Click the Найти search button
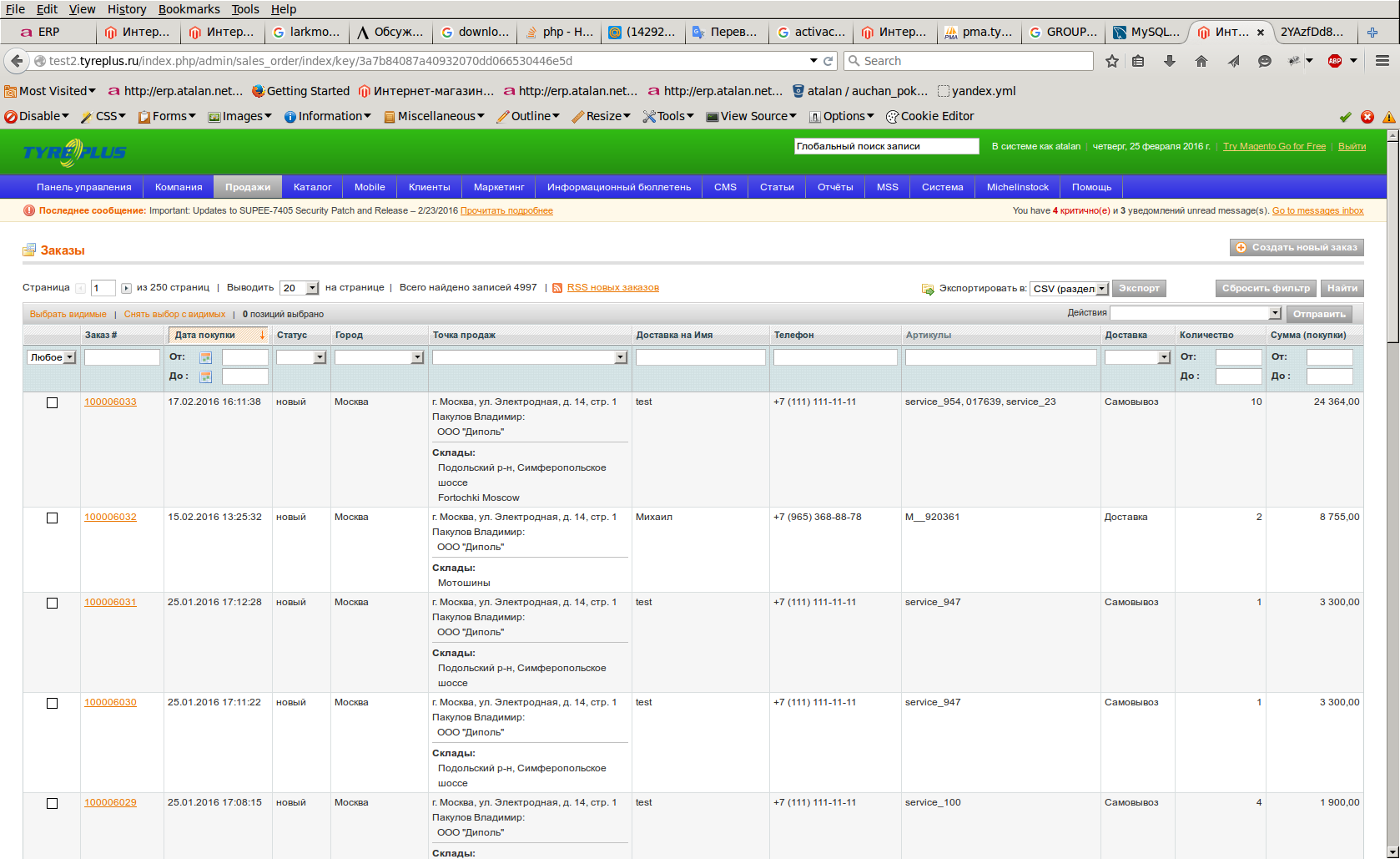The image size is (1400, 859). tap(1342, 289)
